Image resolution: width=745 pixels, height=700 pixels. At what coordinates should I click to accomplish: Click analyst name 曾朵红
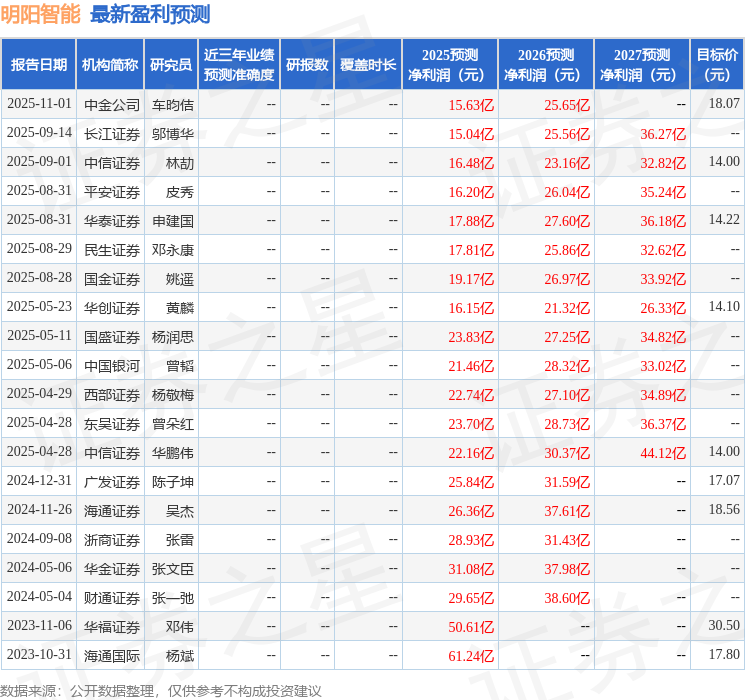tap(173, 424)
